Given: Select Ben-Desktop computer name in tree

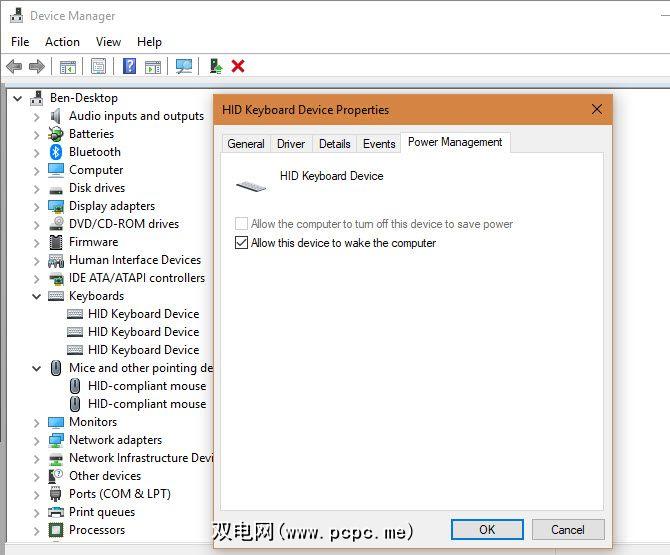Looking at the screenshot, I should click(x=84, y=98).
